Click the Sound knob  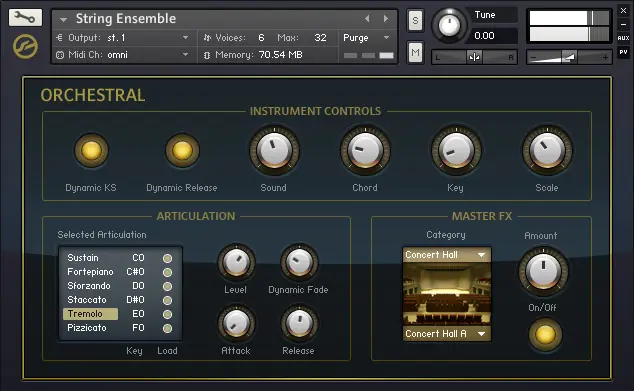[274, 150]
